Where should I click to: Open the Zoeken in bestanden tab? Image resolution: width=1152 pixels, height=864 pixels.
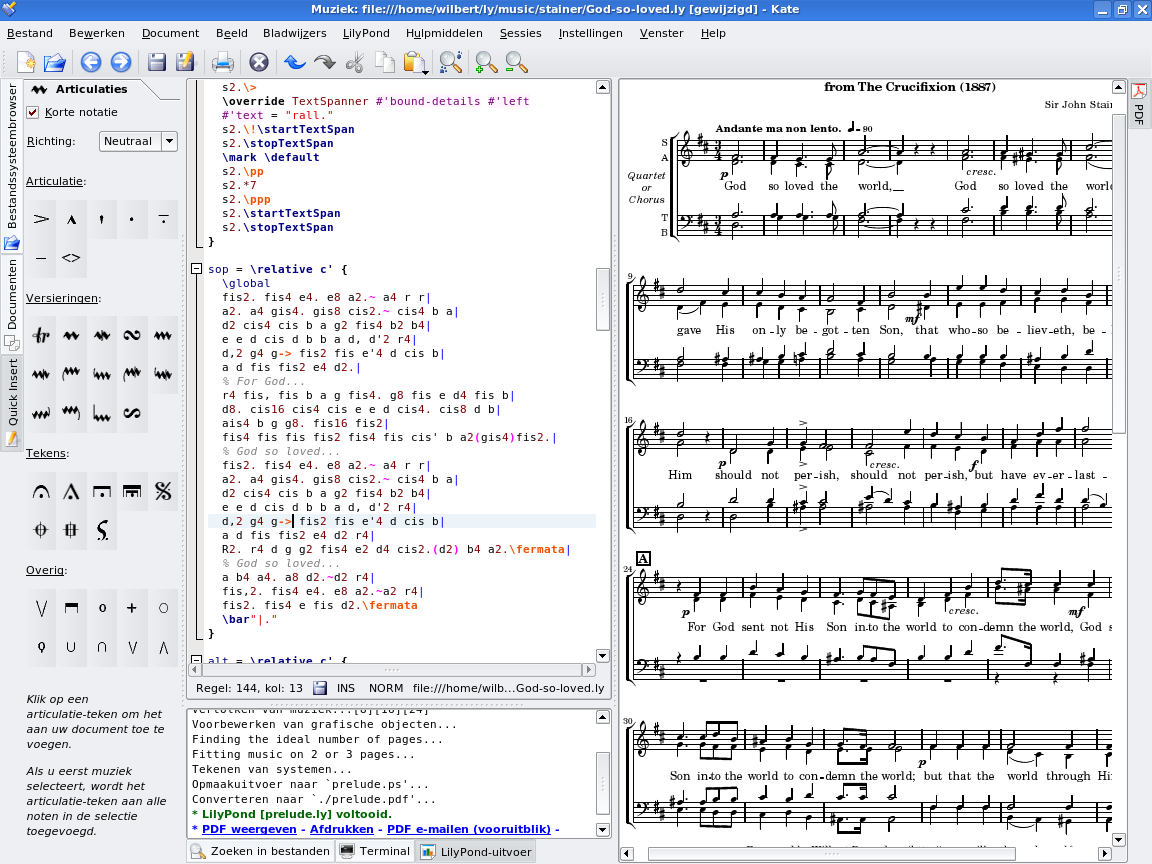[259, 851]
